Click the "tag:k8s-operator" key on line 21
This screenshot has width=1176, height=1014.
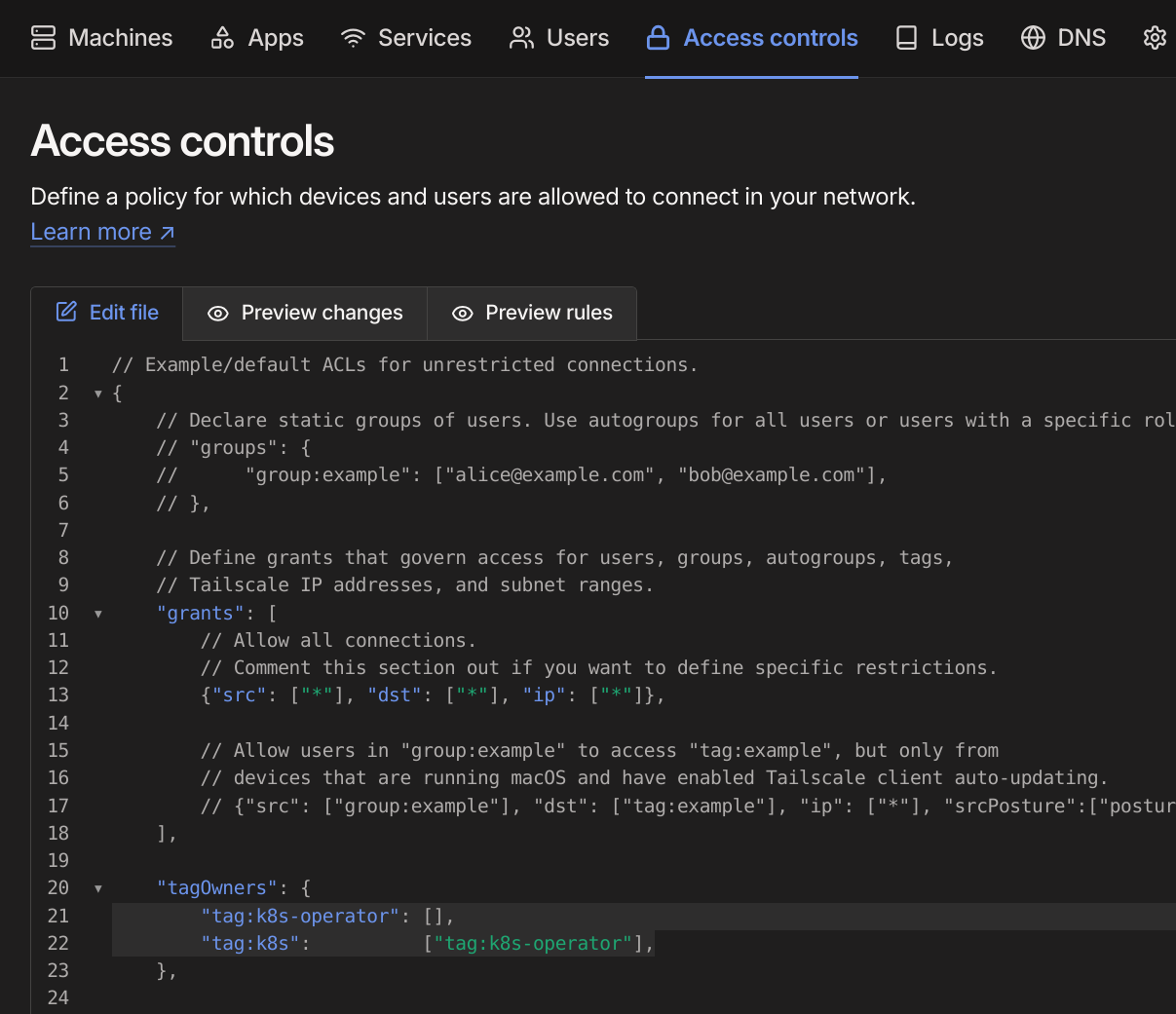301,916
